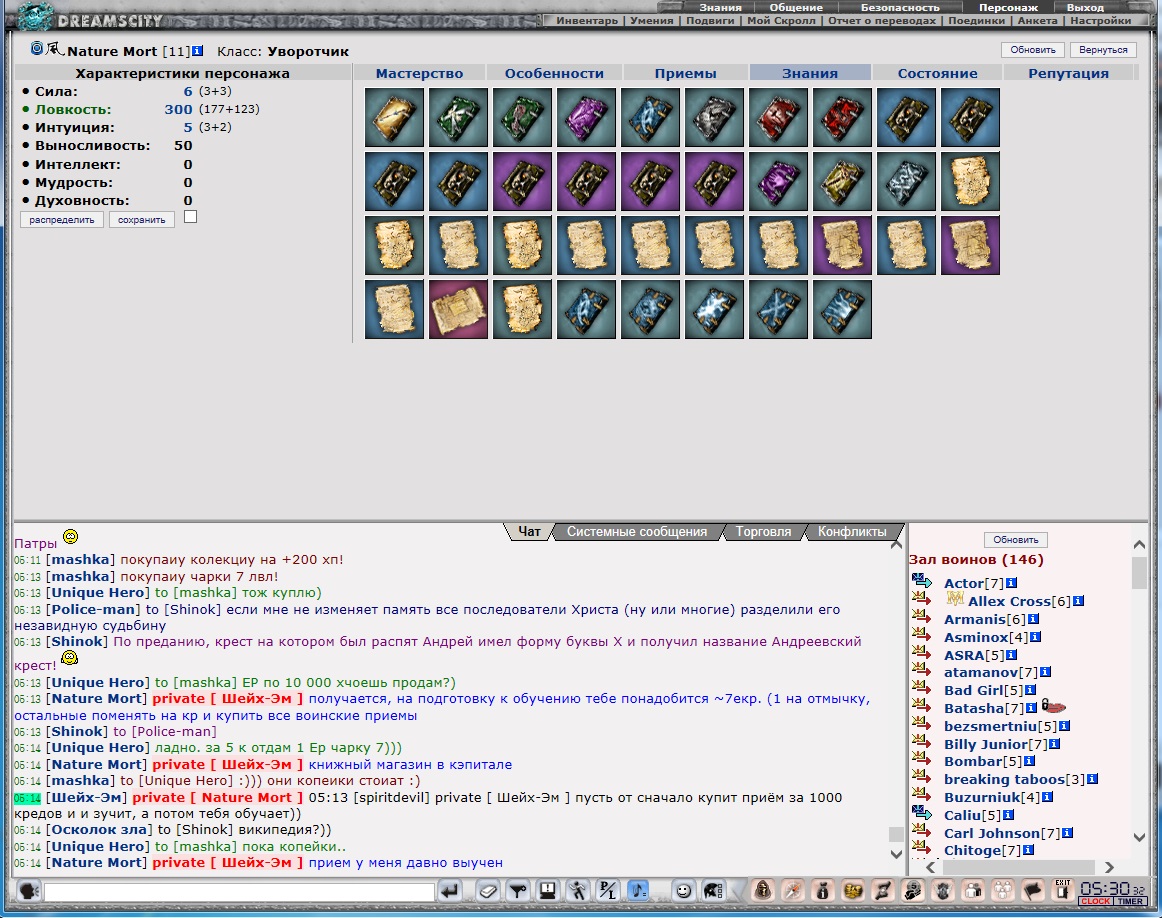Screen dimensions: 1162x918
Task: Click the сохранить button
Action: (x=142, y=219)
